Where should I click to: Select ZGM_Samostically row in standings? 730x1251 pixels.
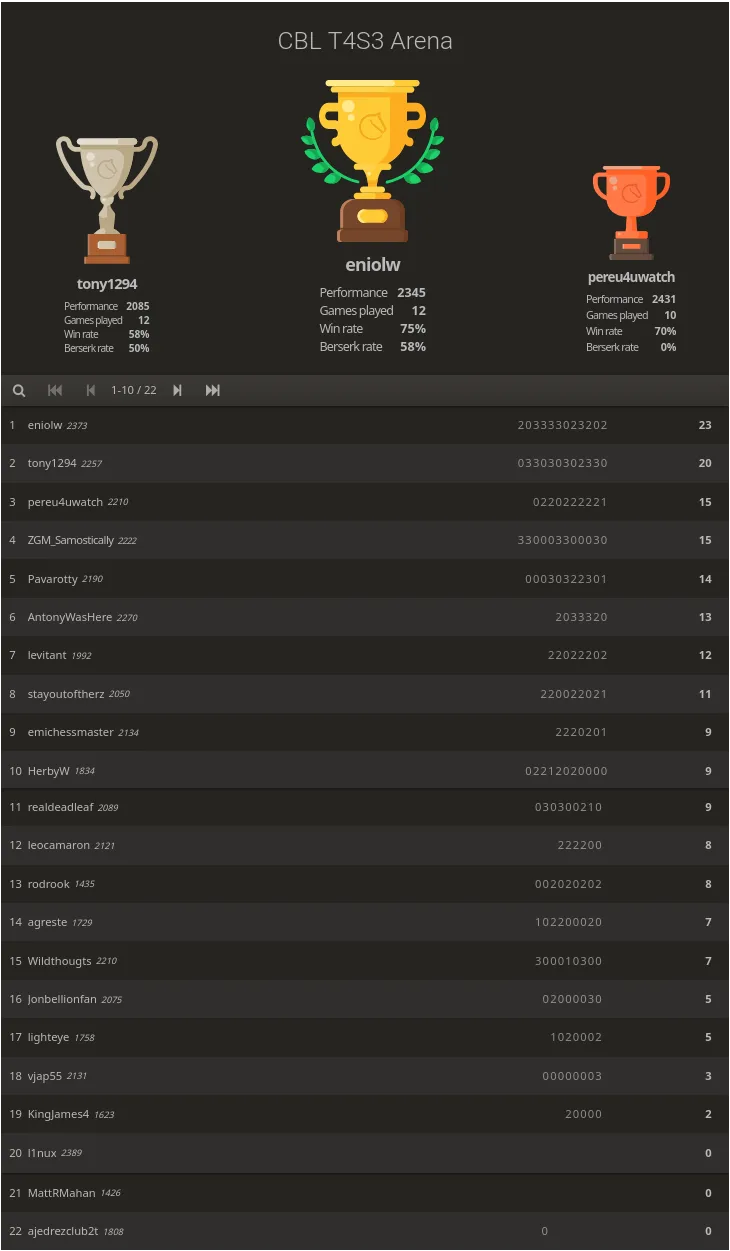tap(70, 540)
